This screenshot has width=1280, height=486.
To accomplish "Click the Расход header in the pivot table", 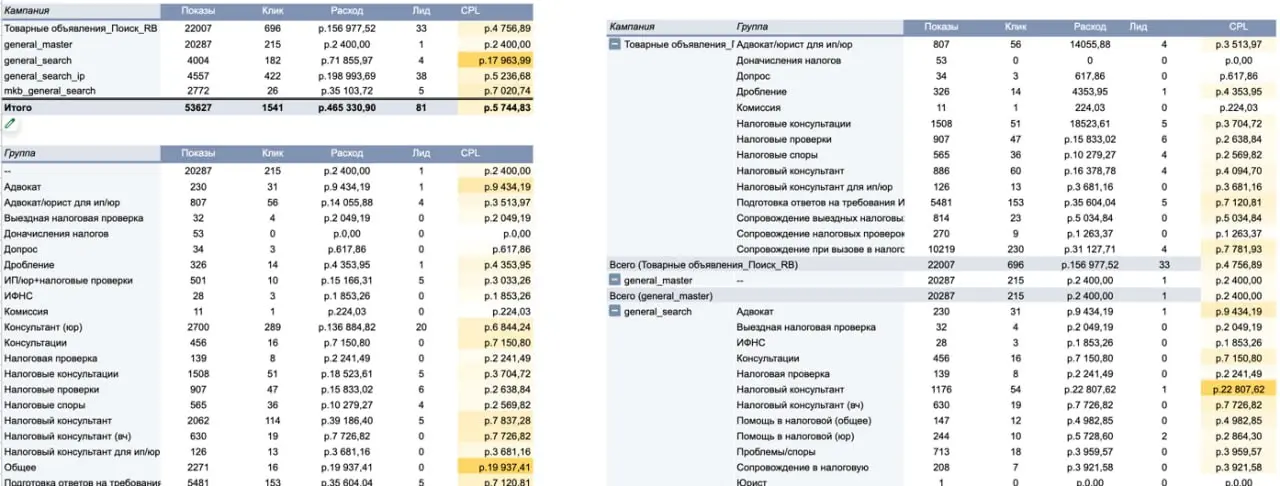I will [1089, 28].
